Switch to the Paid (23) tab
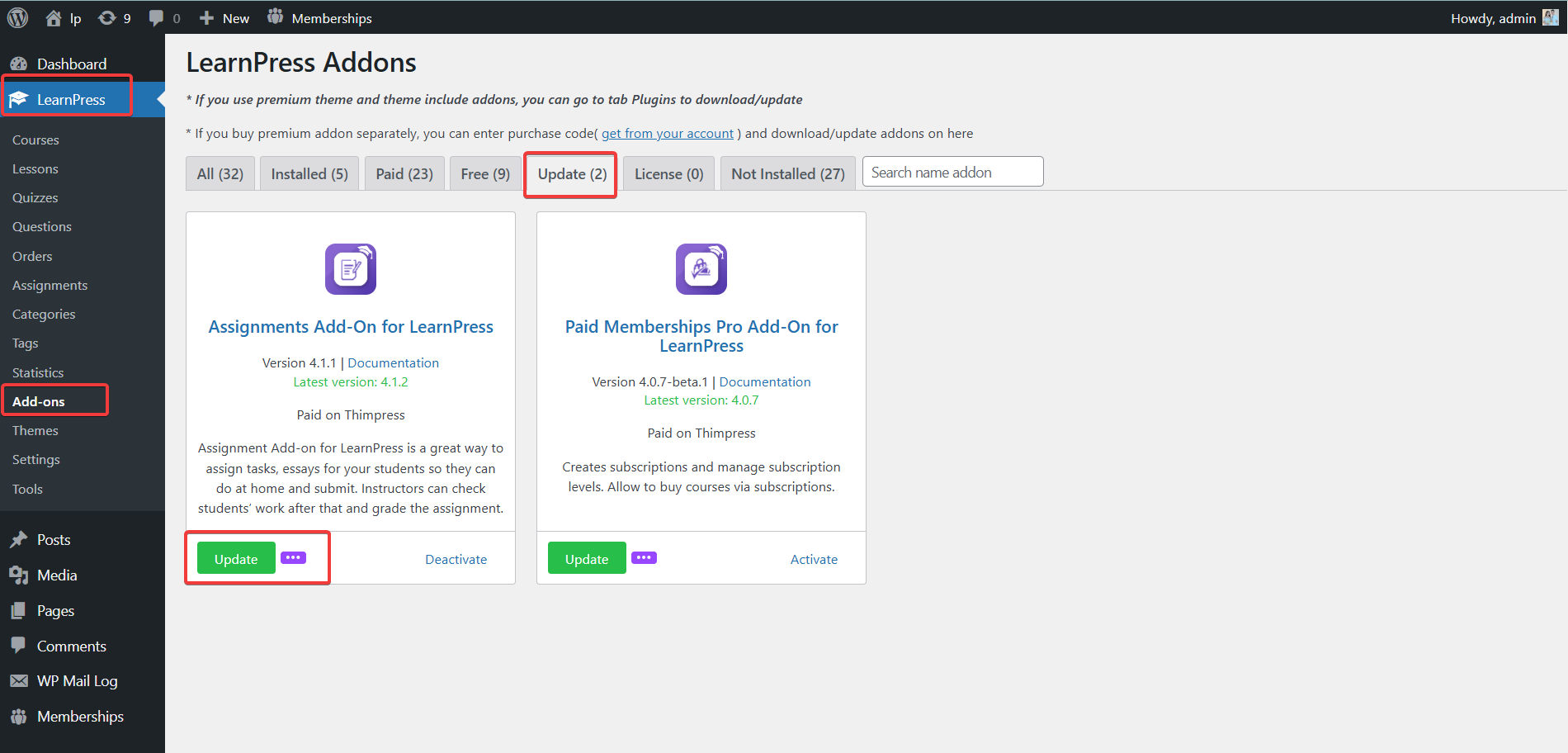Screen dimensions: 1568x753 pyautogui.click(x=404, y=173)
